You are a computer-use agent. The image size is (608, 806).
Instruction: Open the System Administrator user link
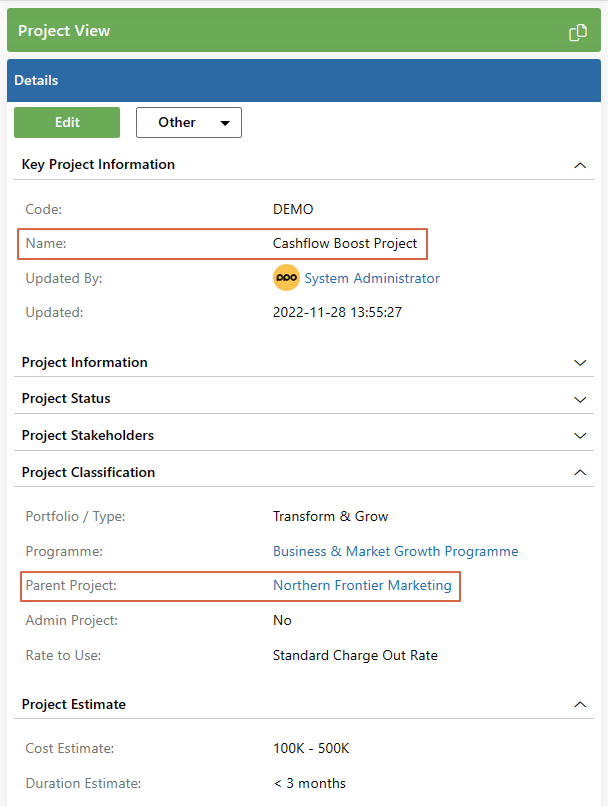[x=372, y=278]
